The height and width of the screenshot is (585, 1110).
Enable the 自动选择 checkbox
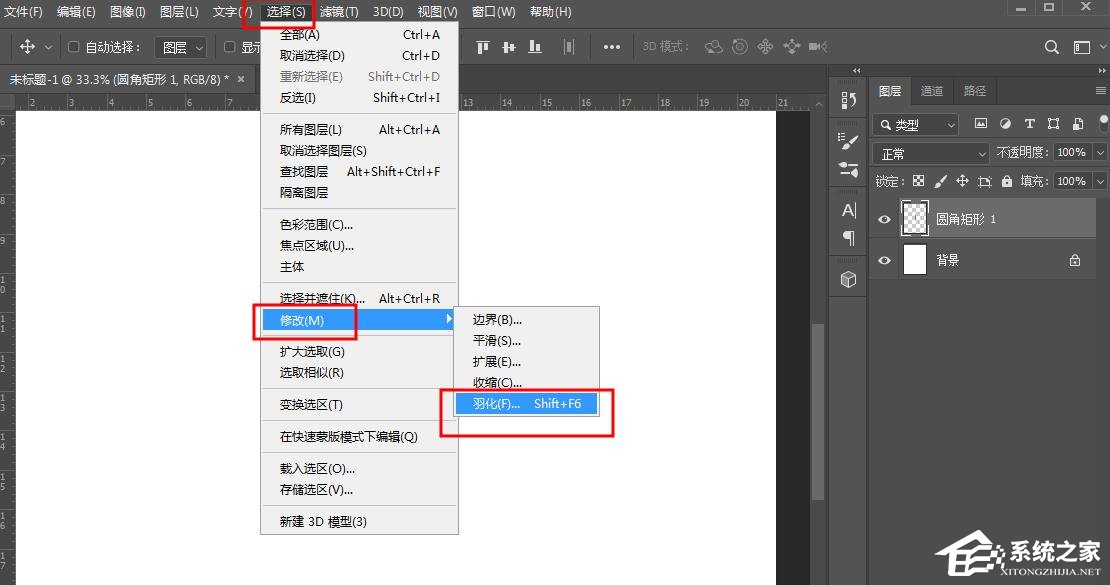[73, 46]
